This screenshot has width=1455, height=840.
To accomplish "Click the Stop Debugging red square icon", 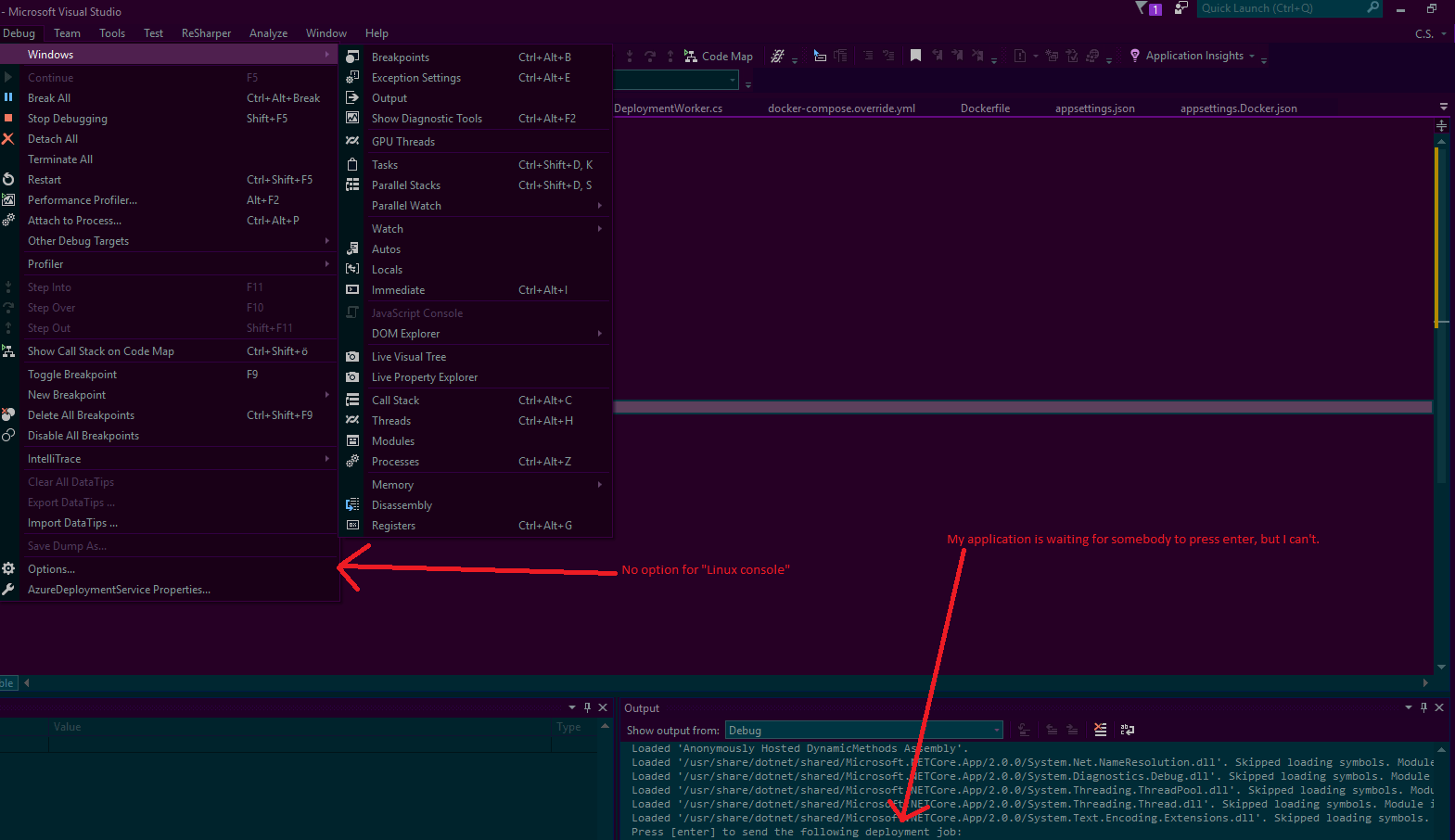I will click(x=8, y=118).
